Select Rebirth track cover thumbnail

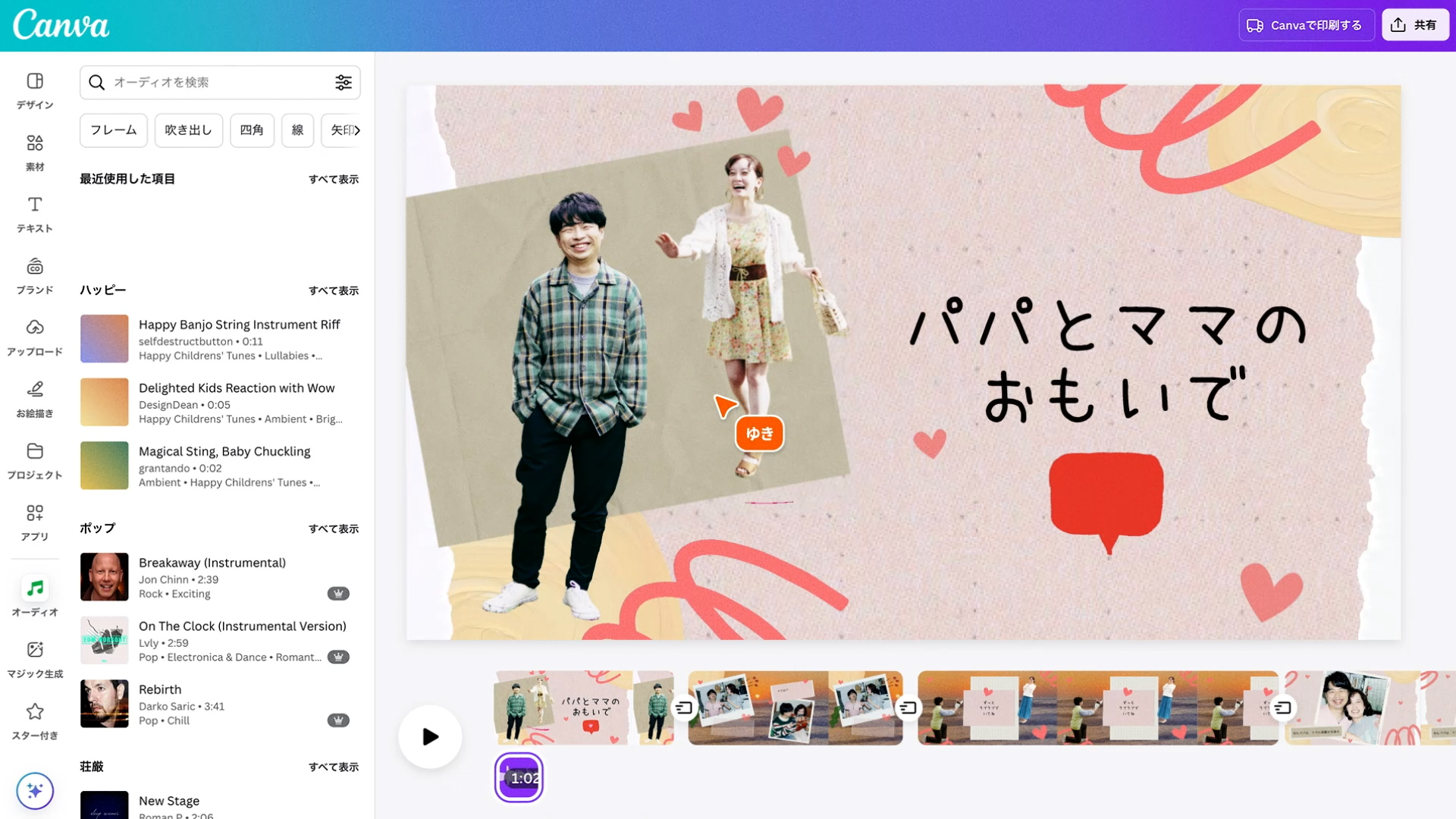coord(105,704)
